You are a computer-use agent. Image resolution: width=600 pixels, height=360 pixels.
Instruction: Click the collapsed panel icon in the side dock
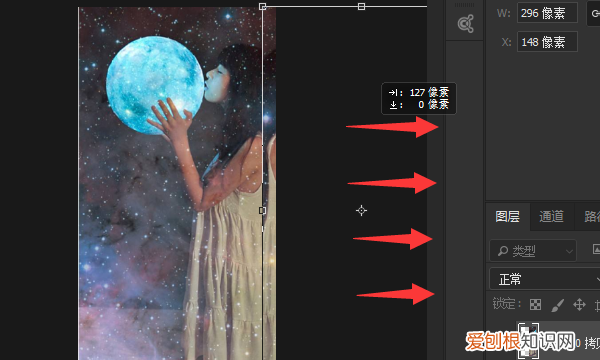tap(465, 24)
